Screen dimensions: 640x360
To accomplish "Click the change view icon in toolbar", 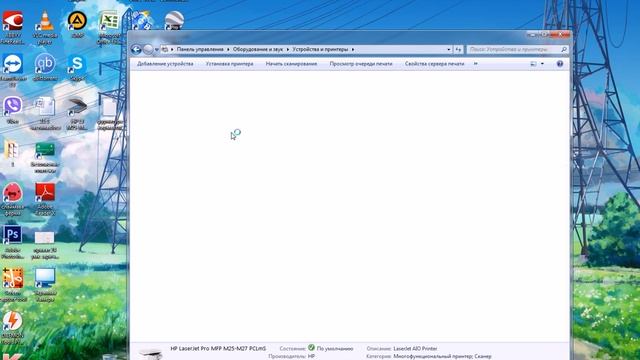I will (x=533, y=64).
